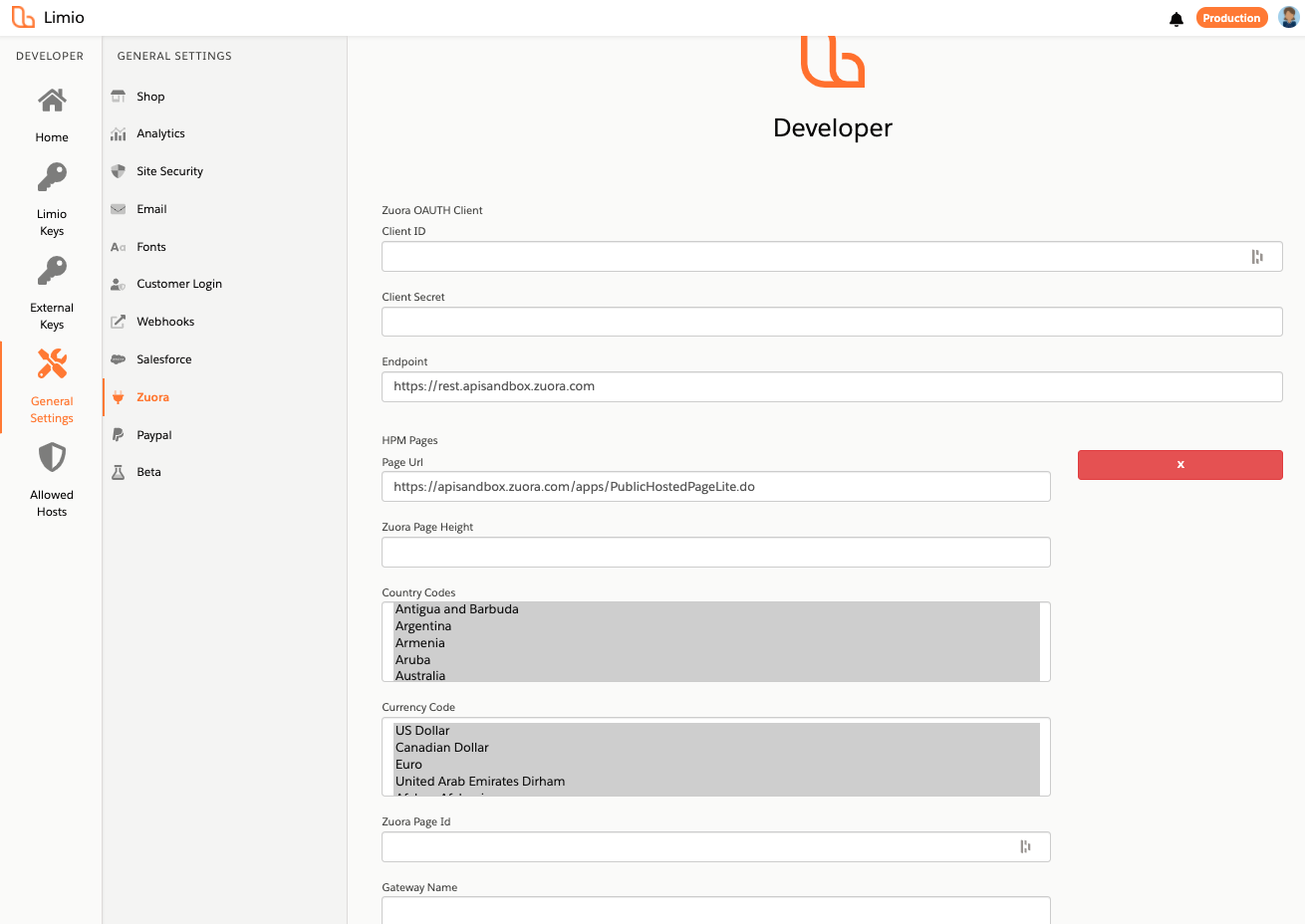Open Customer Login settings
1305x924 pixels.
[x=179, y=284]
